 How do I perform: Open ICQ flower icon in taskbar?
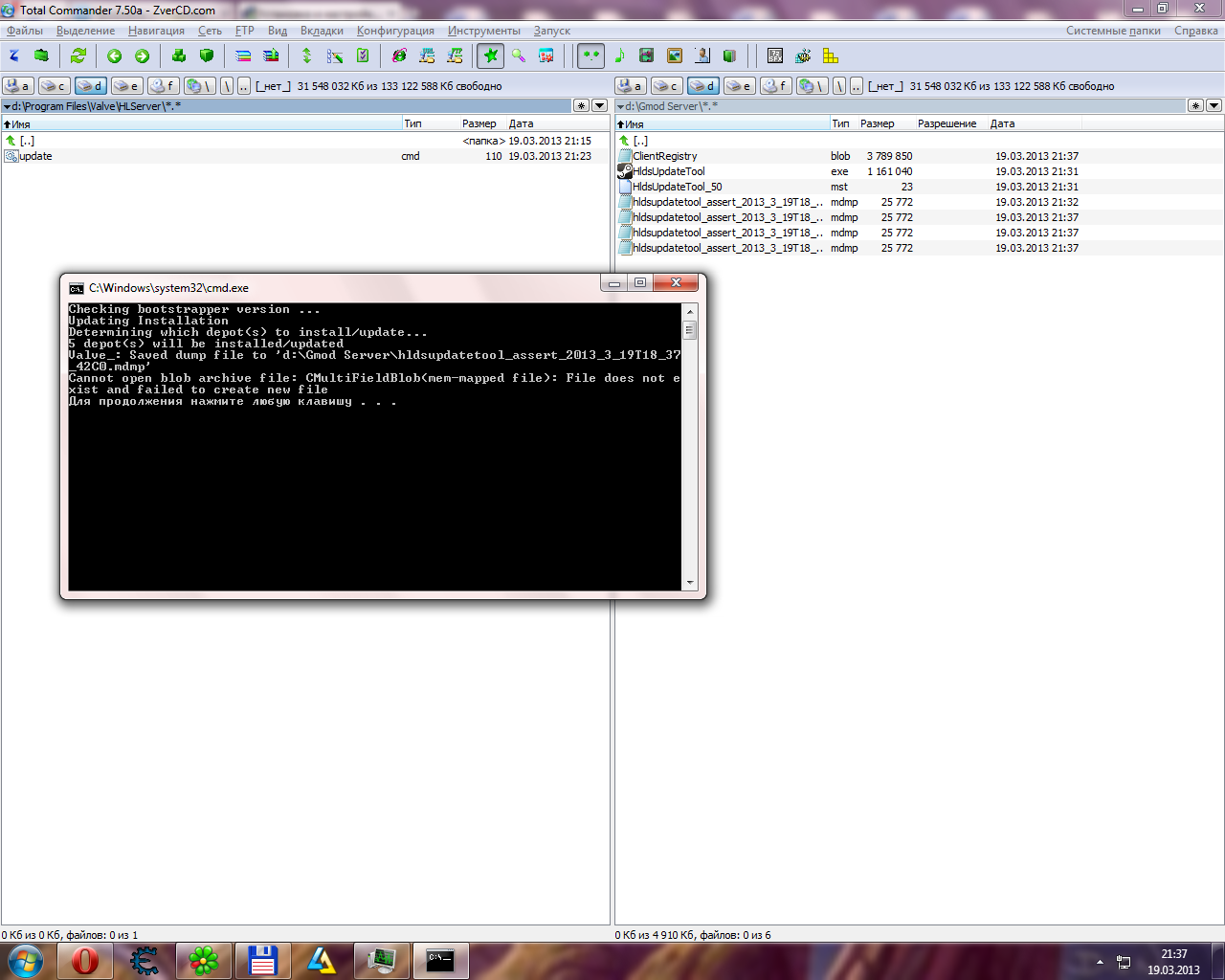pyautogui.click(x=204, y=961)
